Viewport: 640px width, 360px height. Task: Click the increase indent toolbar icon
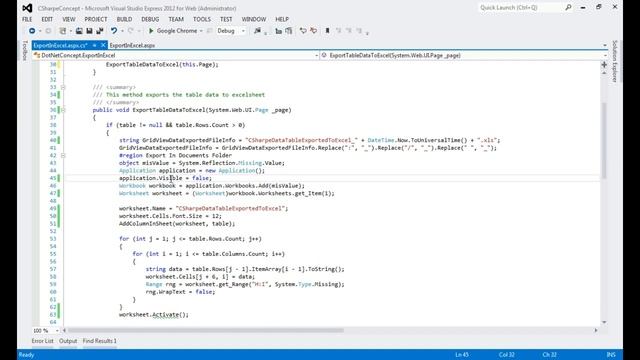pos(289,31)
